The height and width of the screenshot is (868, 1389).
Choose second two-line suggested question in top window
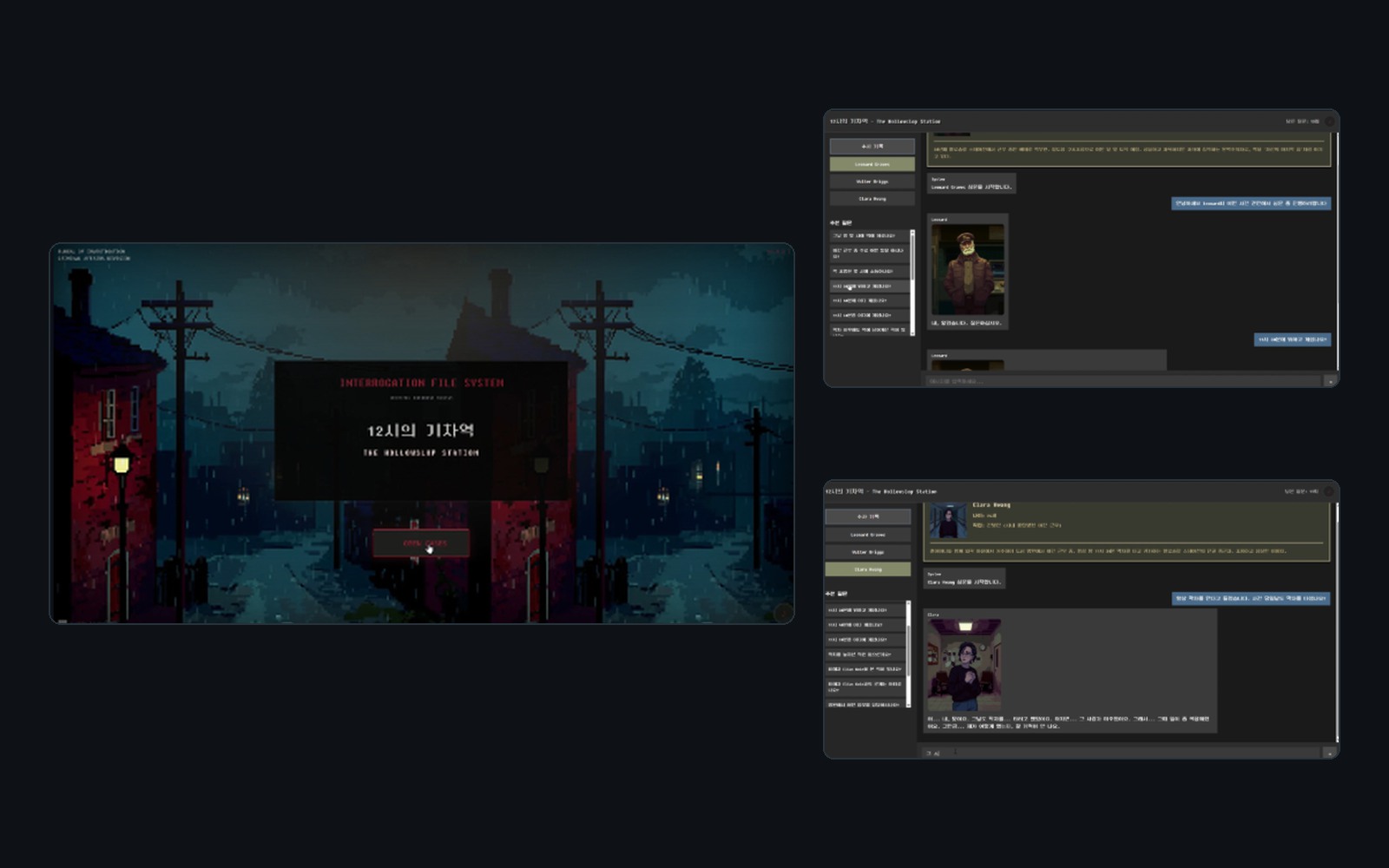(x=869, y=253)
